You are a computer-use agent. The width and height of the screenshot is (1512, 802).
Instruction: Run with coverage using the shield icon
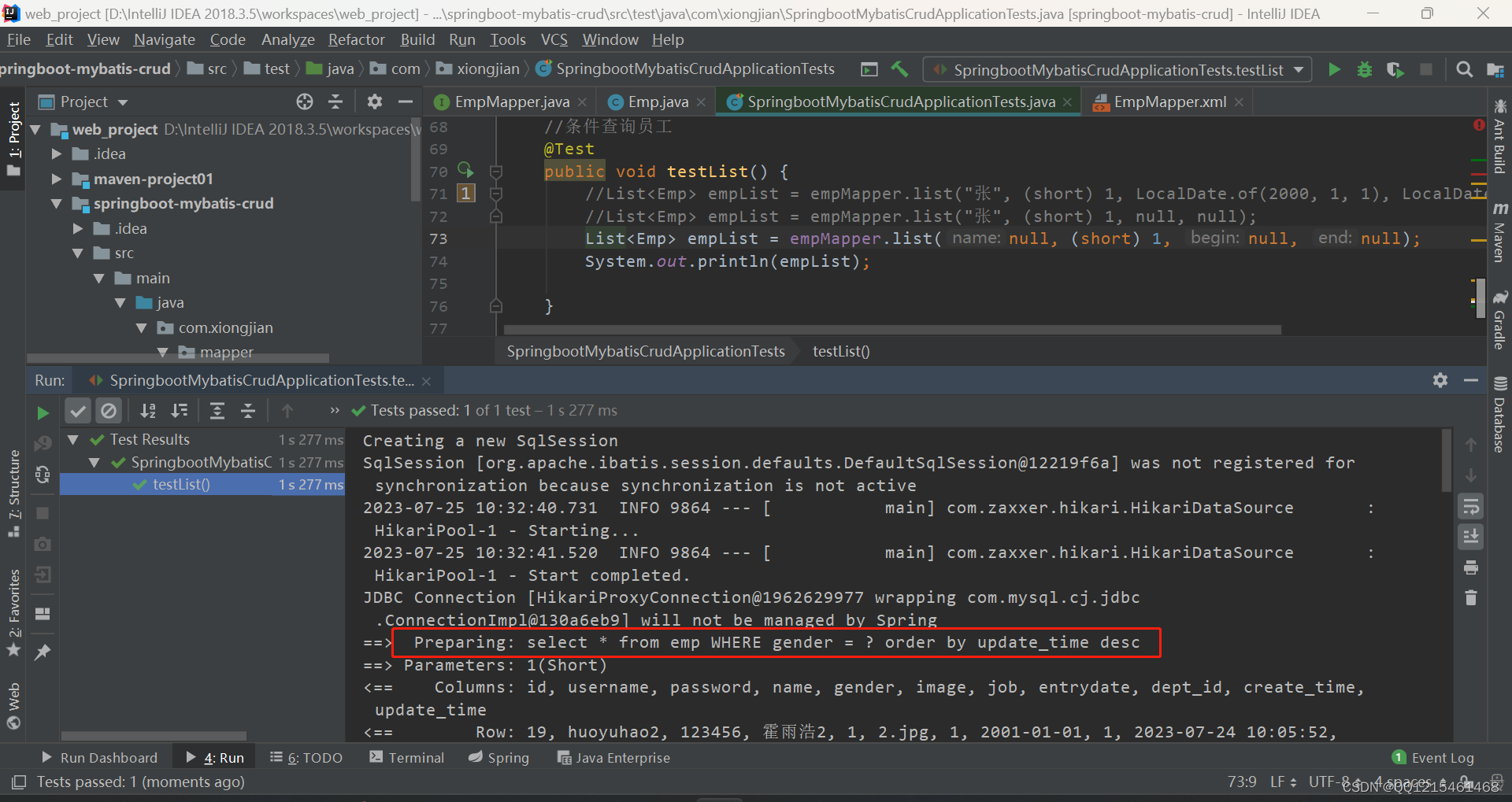tap(1395, 69)
